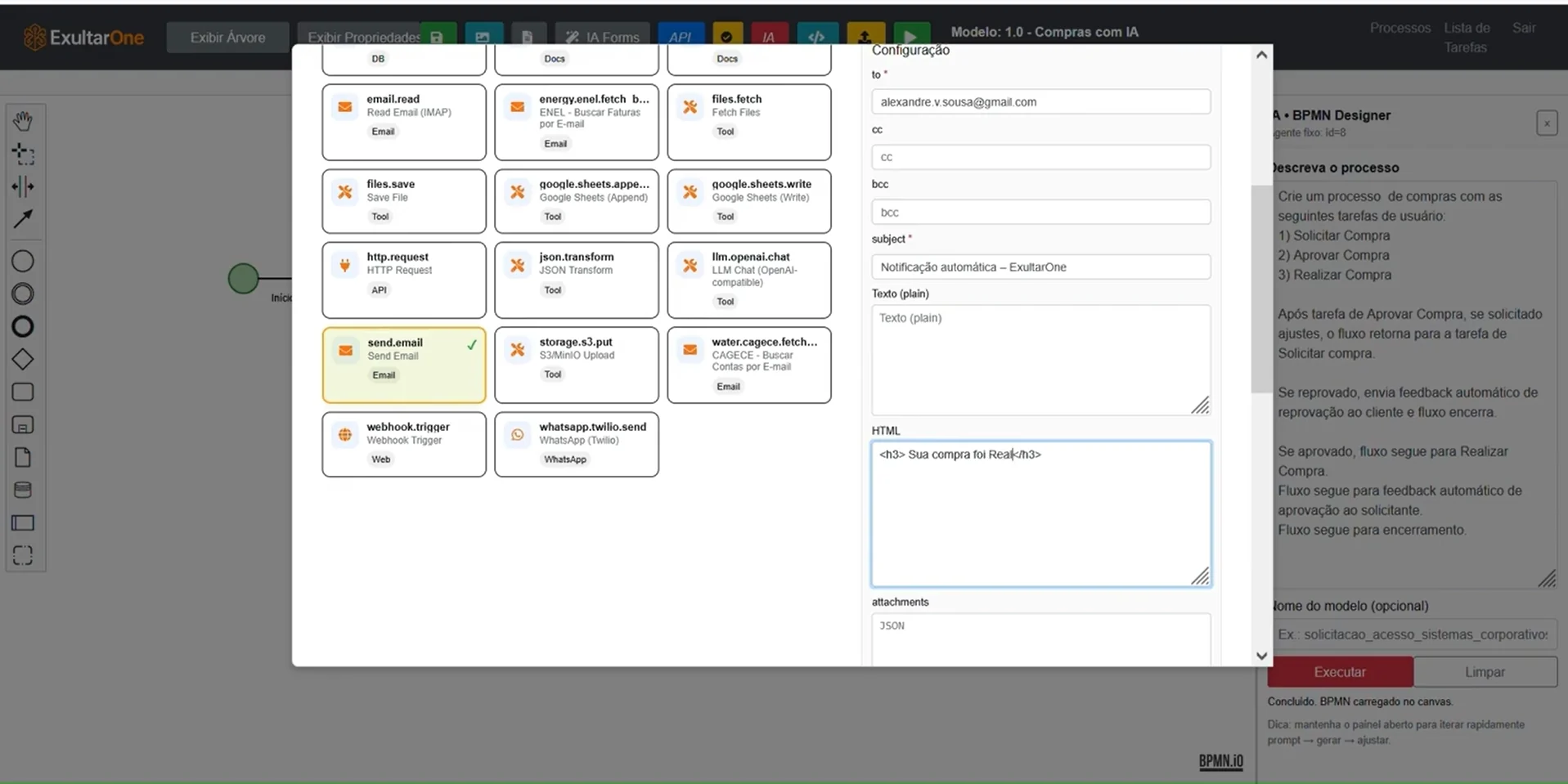Create an end event from the palette

coord(23,326)
